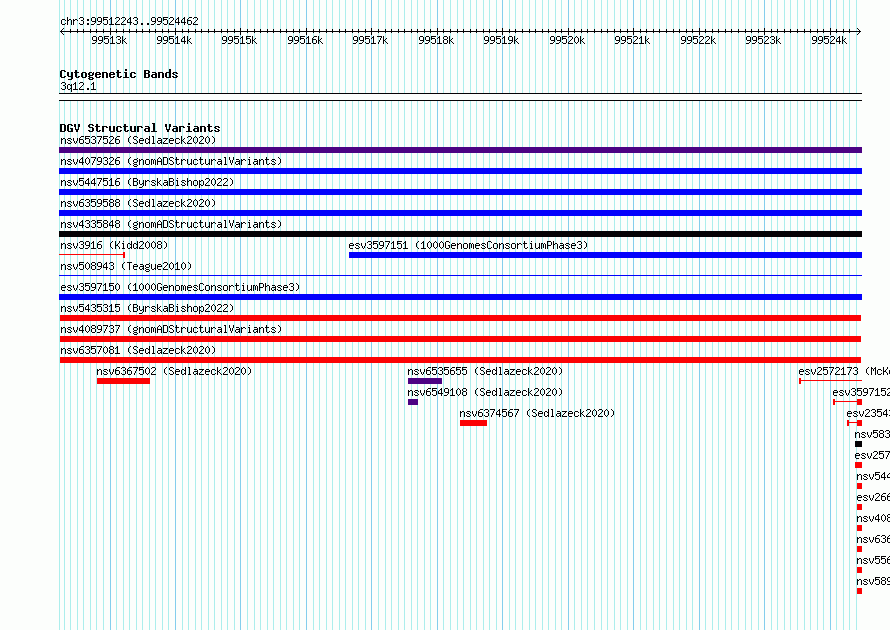
Task: Click the truncated esv266 variant label
Action: (873, 497)
